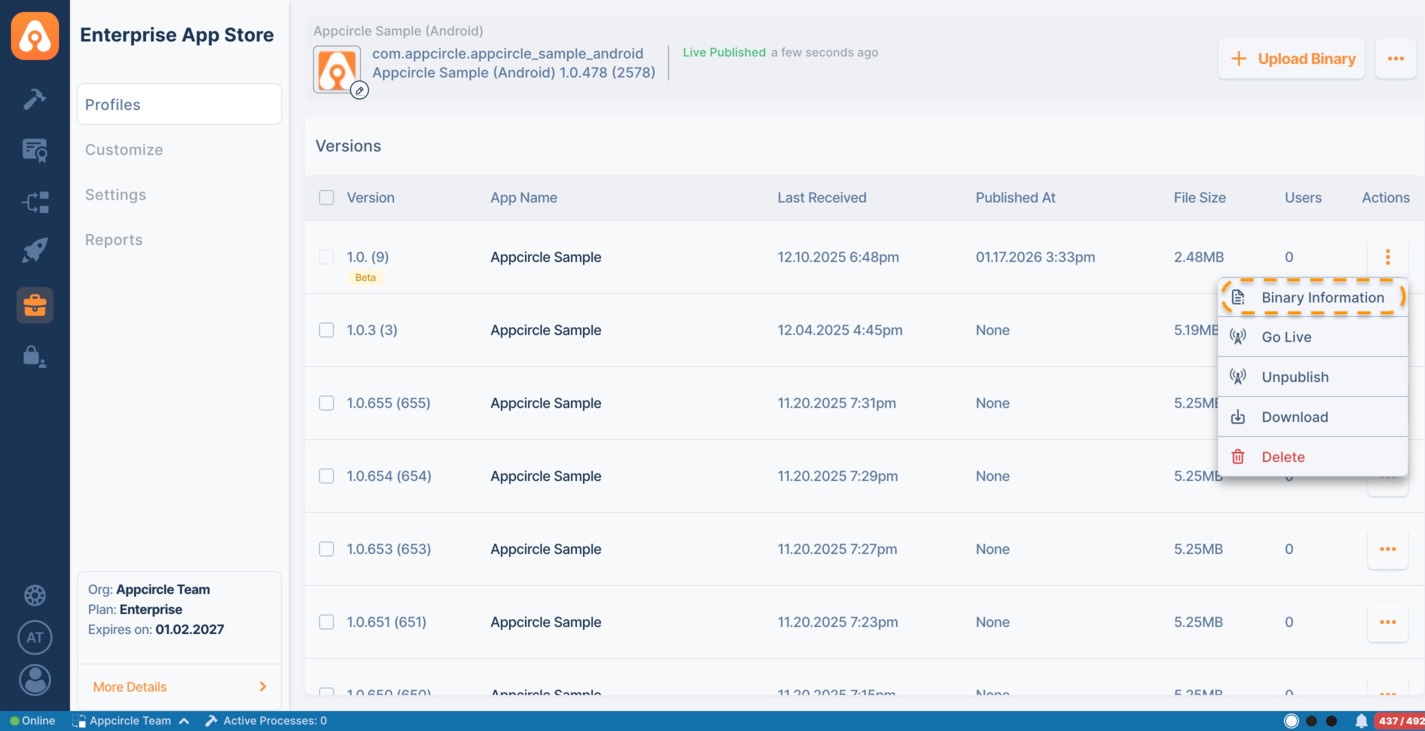Click the Upload Binary button

(x=1291, y=58)
